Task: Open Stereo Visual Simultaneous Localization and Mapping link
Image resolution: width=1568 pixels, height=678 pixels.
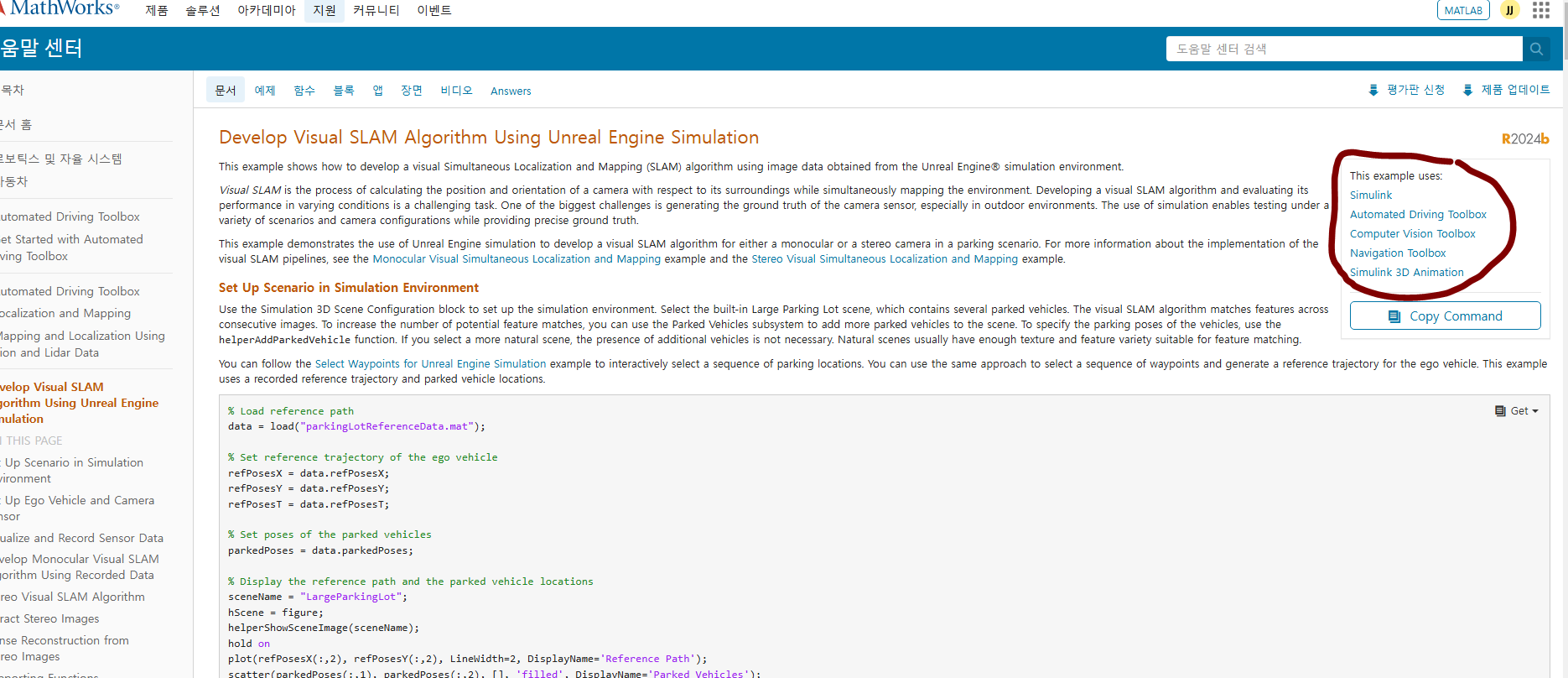Action: [x=885, y=258]
